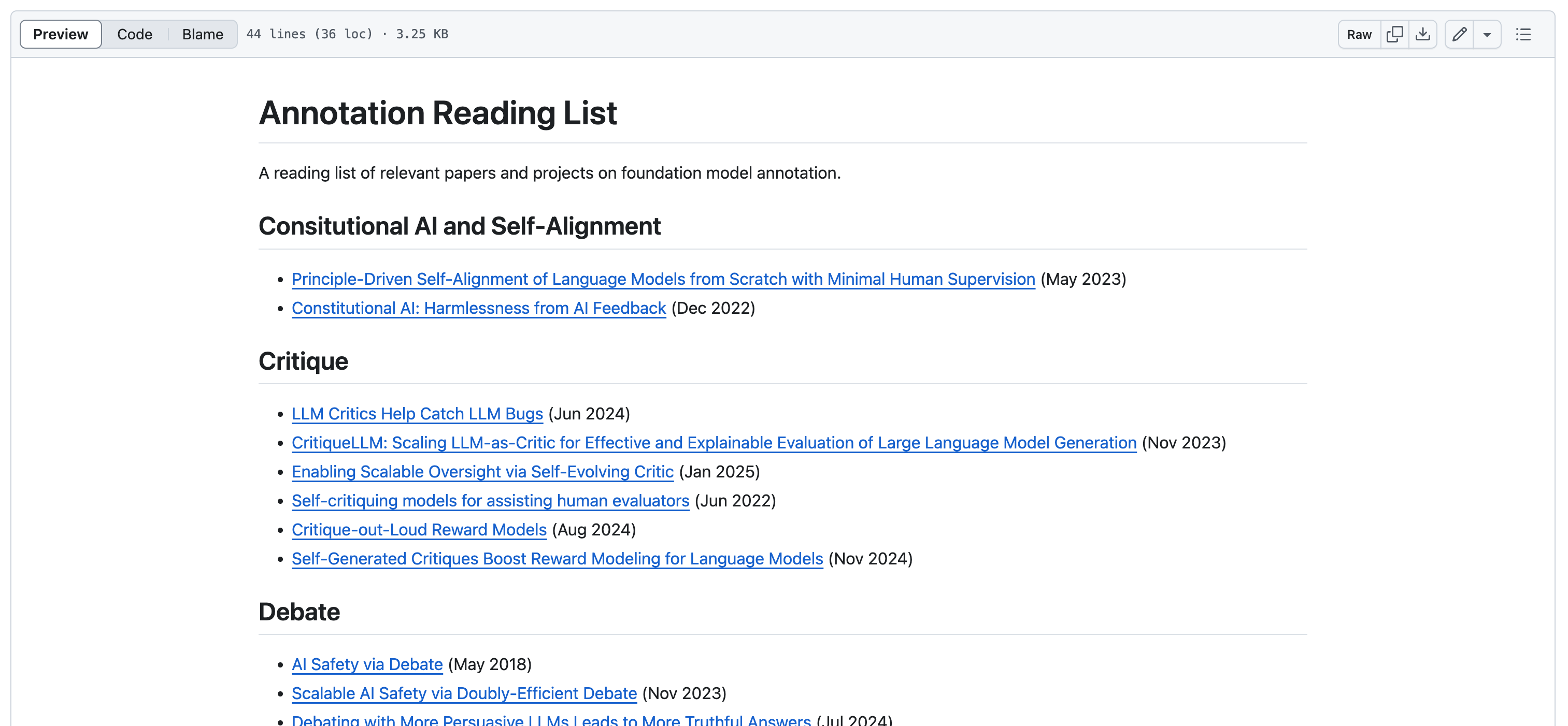The width and height of the screenshot is (1568, 726).
Task: Click the '(Jan 2025)' date text
Action: 719,472
